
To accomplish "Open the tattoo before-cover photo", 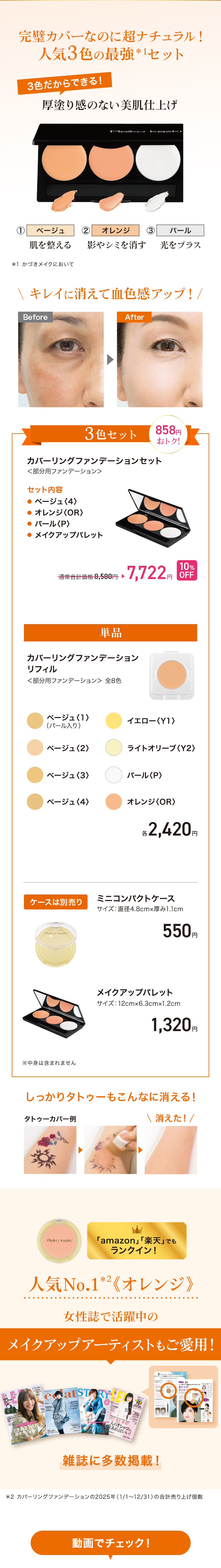I will [50, 1150].
